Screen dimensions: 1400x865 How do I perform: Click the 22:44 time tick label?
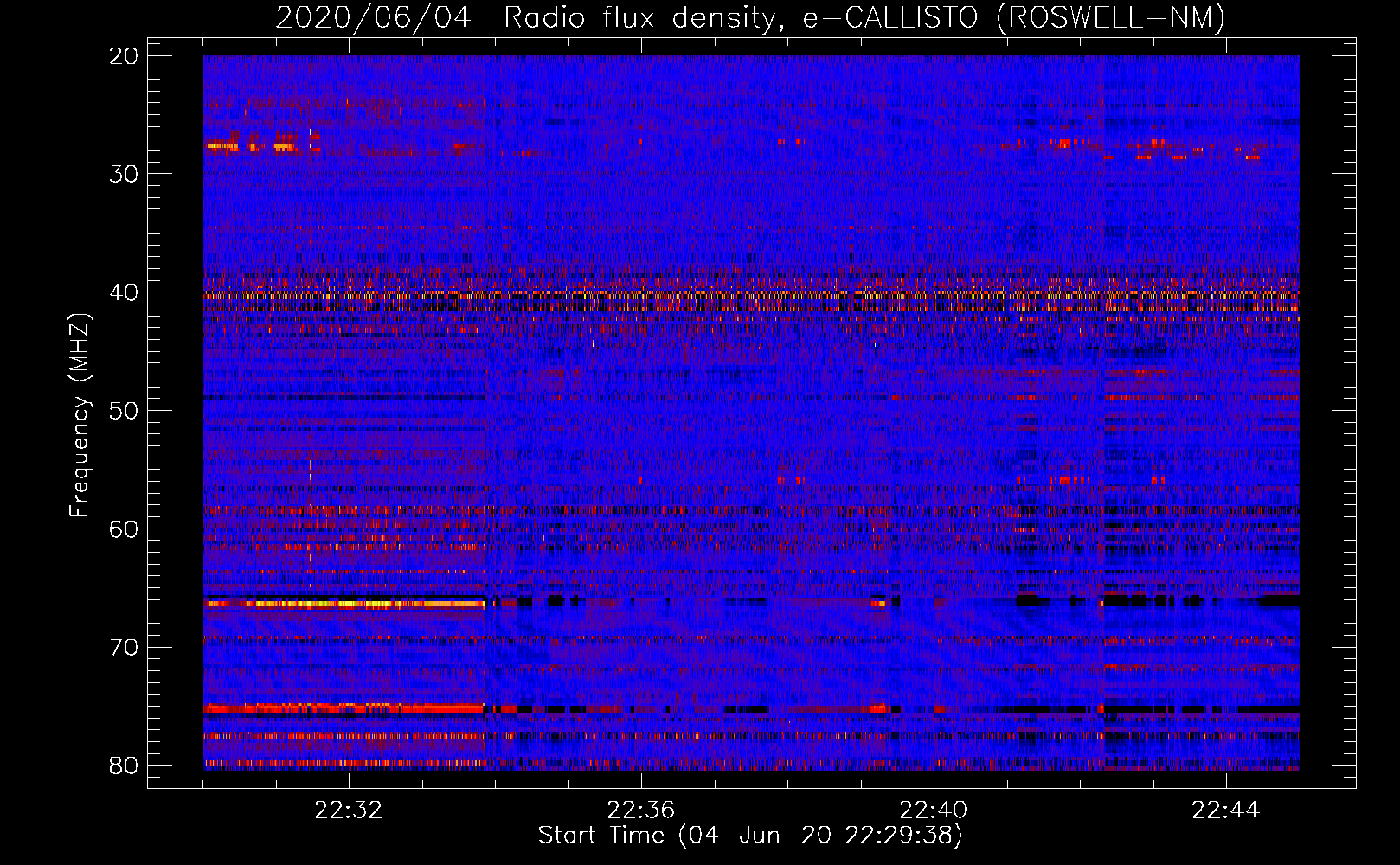click(x=1226, y=811)
